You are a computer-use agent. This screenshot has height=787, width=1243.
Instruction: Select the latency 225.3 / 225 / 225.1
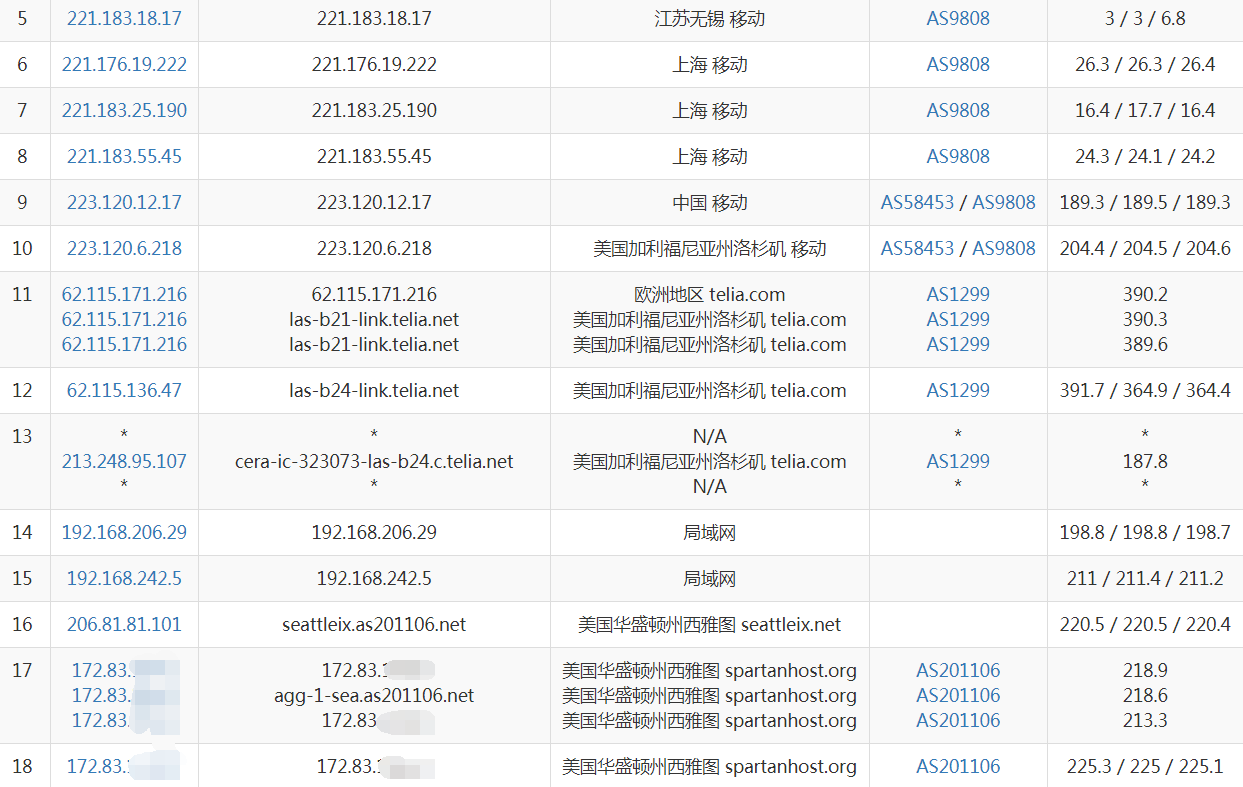(x=1145, y=767)
